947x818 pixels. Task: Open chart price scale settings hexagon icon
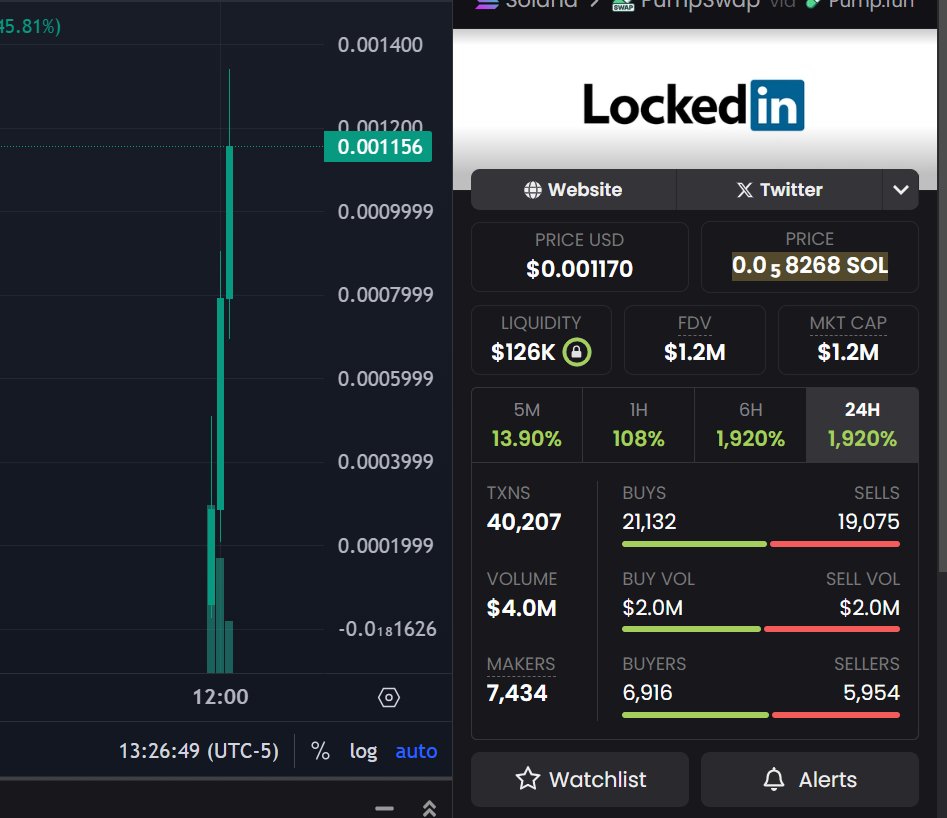tap(388, 697)
